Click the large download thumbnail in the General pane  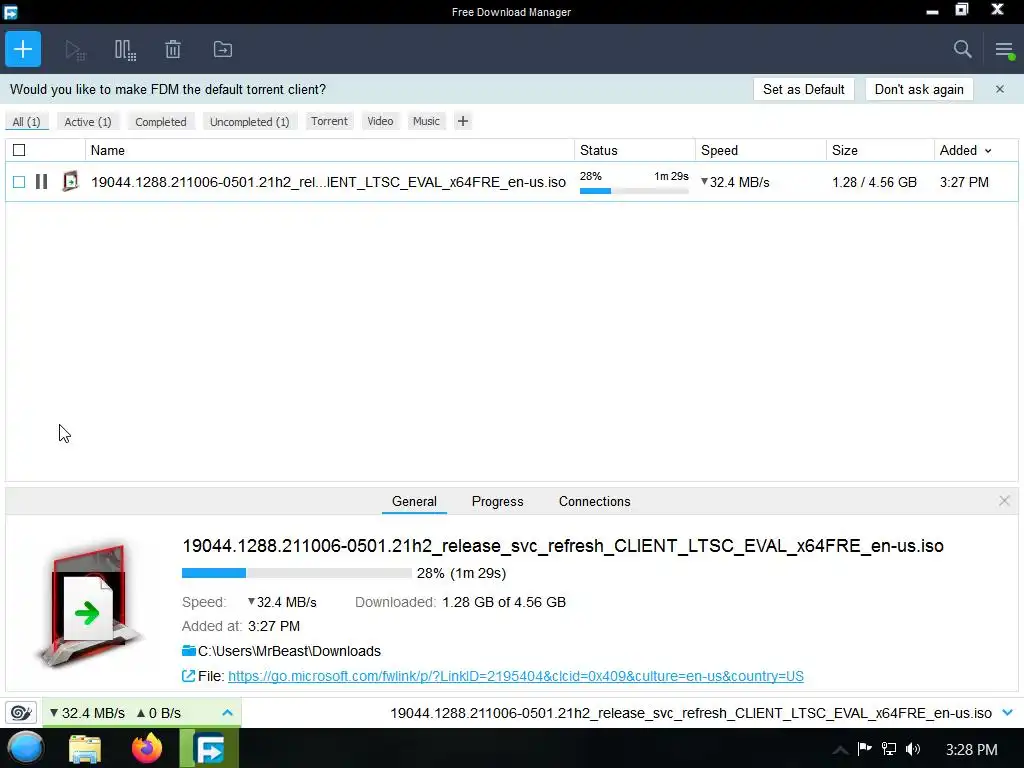(89, 605)
